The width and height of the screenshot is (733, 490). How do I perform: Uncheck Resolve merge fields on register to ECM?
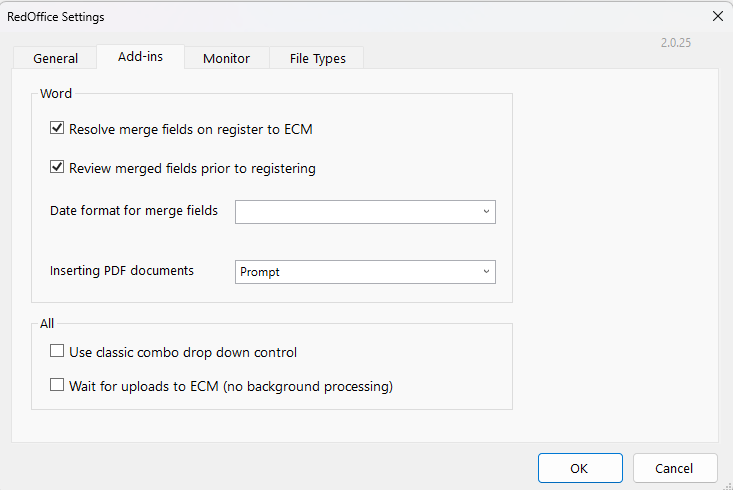point(57,128)
